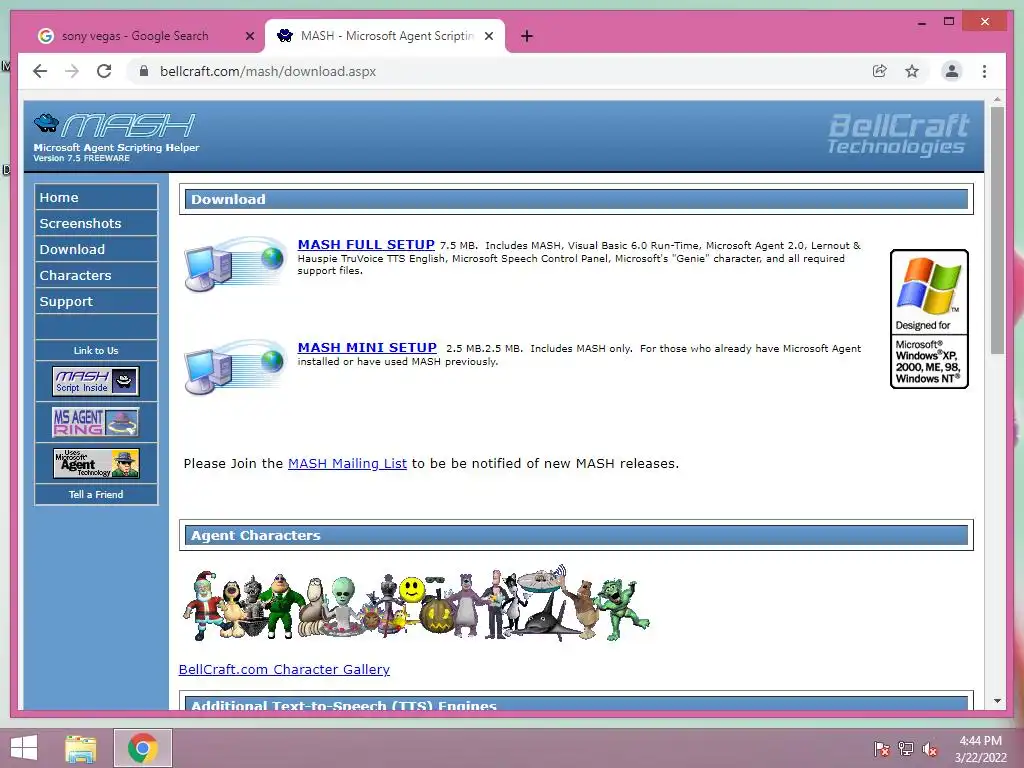Click the MASH Script Inside badge
Image resolution: width=1024 pixels, height=768 pixels.
click(95, 381)
